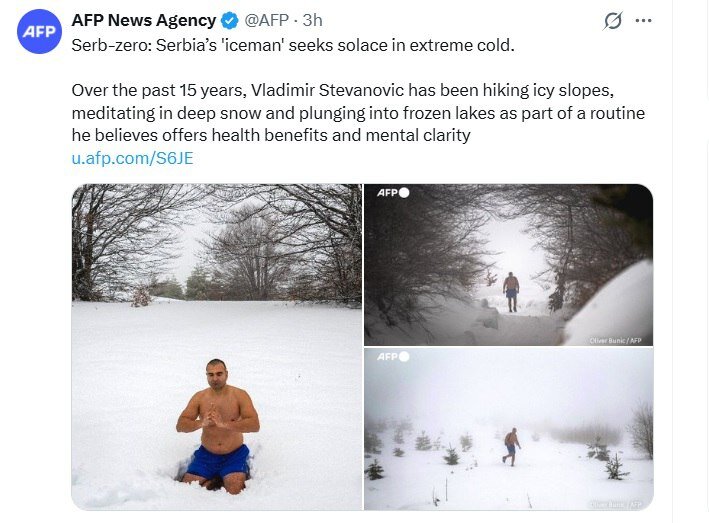Viewport: 709px width, 523px height.
Task: Open the bottom-right foggy snowfield photo
Action: [x=508, y=429]
